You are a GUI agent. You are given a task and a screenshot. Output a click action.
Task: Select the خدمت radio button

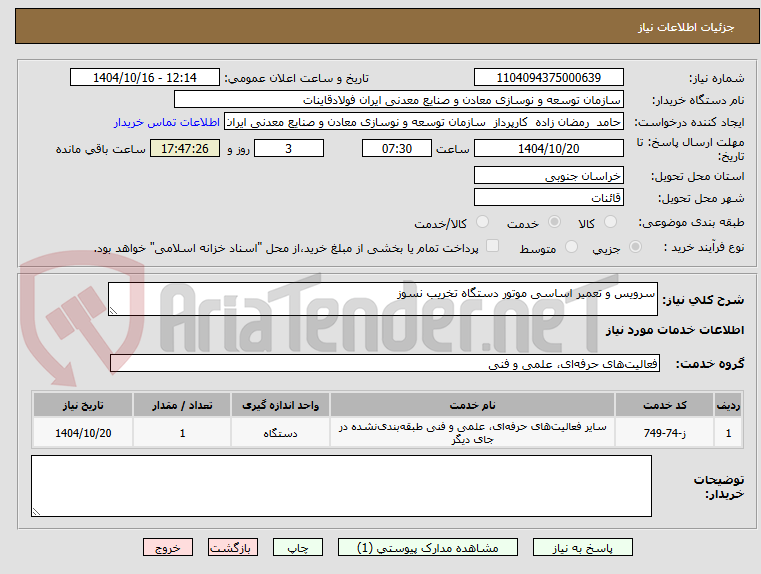click(x=554, y=222)
